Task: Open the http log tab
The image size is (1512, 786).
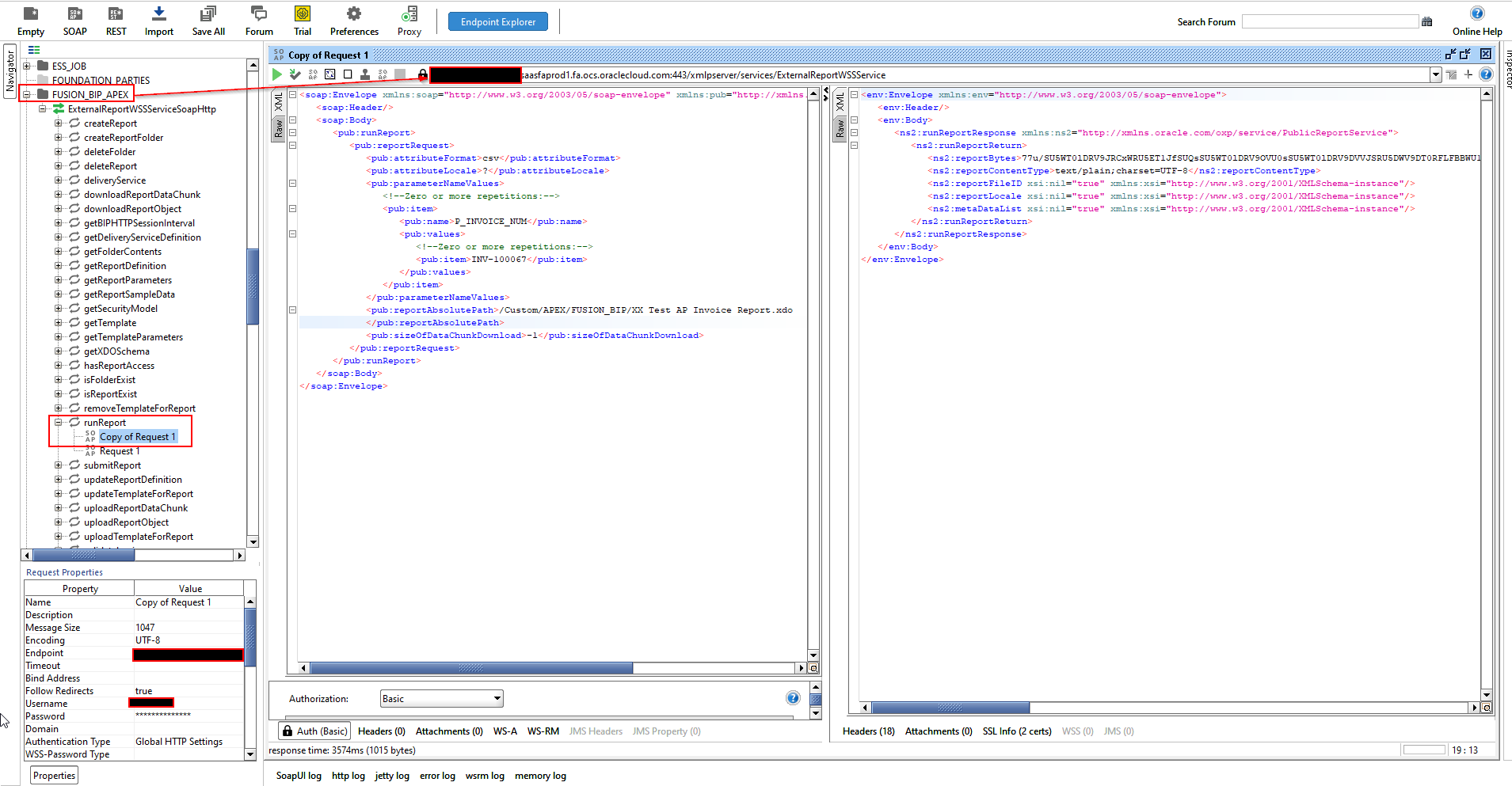Action: click(348, 775)
